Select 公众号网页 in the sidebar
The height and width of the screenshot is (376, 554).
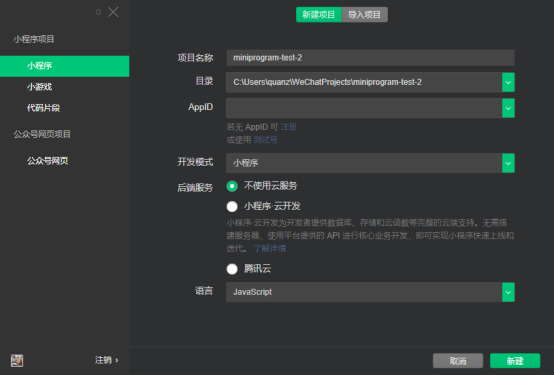pos(48,161)
